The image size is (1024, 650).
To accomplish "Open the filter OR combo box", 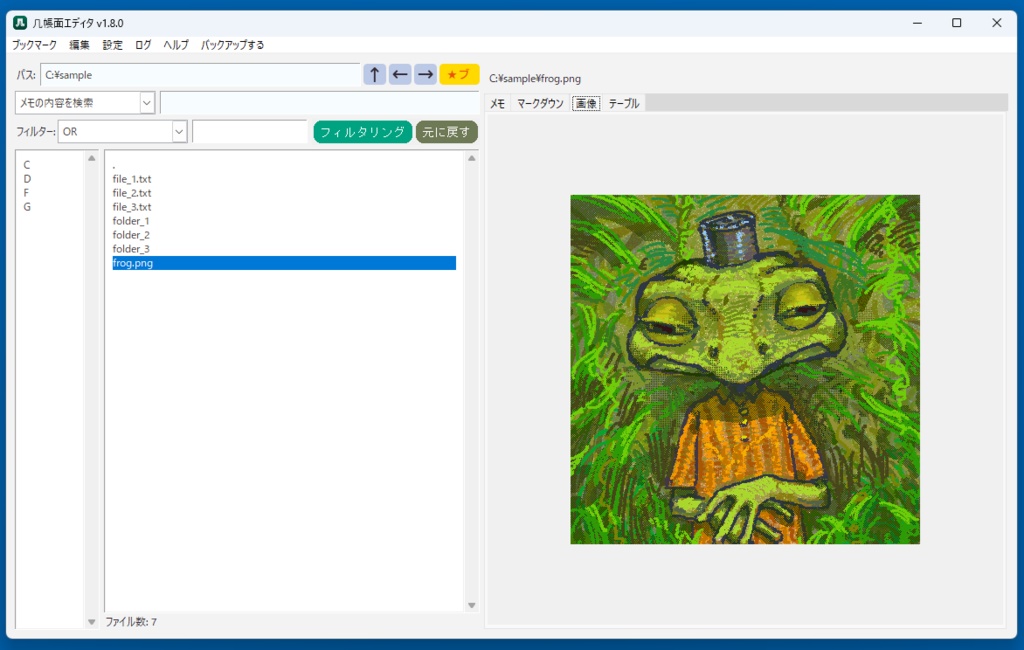I will click(123, 132).
